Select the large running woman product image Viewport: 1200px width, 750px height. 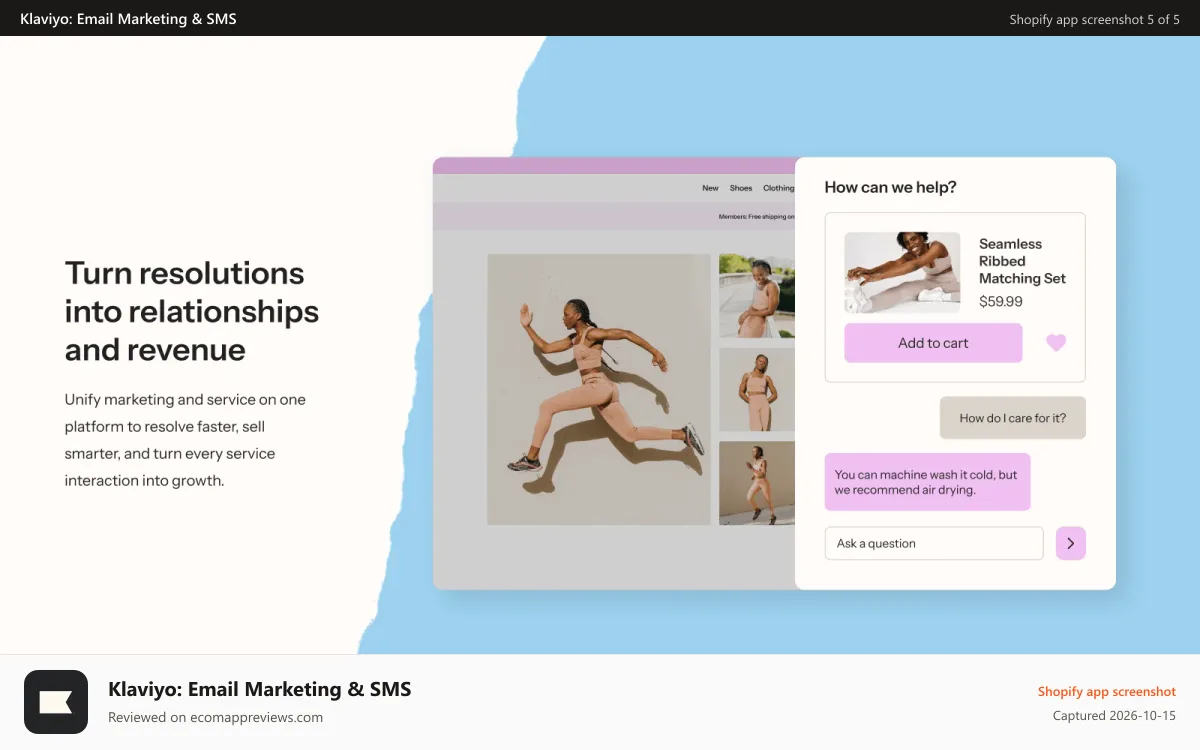[598, 389]
